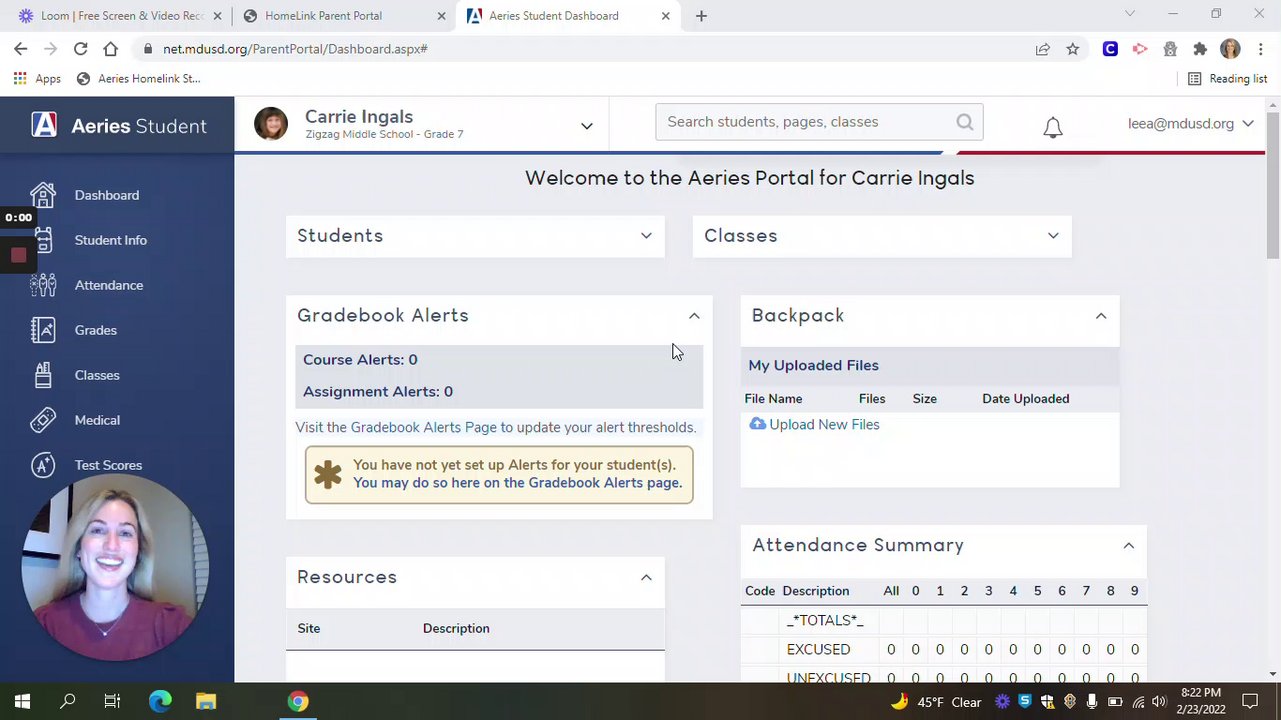
Task: Click the Course Alerts: 0 text
Action: click(360, 359)
